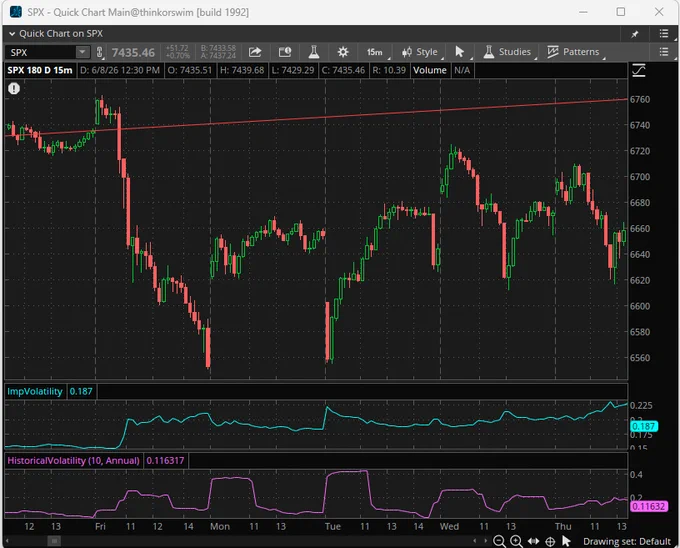Open the Patterns menu
680x548 pixels.
click(573, 52)
